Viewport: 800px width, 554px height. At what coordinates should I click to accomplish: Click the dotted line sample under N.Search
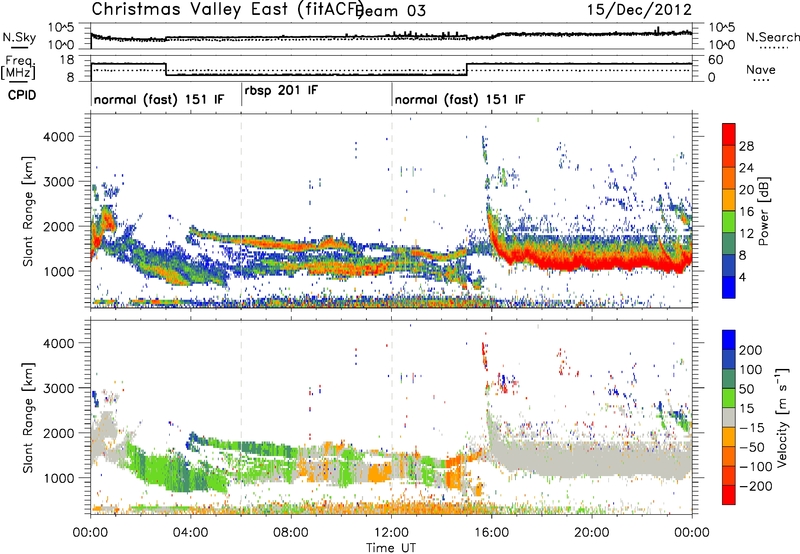point(774,48)
